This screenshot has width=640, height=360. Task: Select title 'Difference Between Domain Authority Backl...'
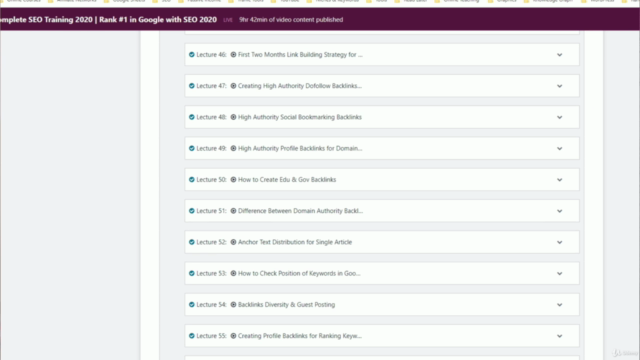pos(300,211)
